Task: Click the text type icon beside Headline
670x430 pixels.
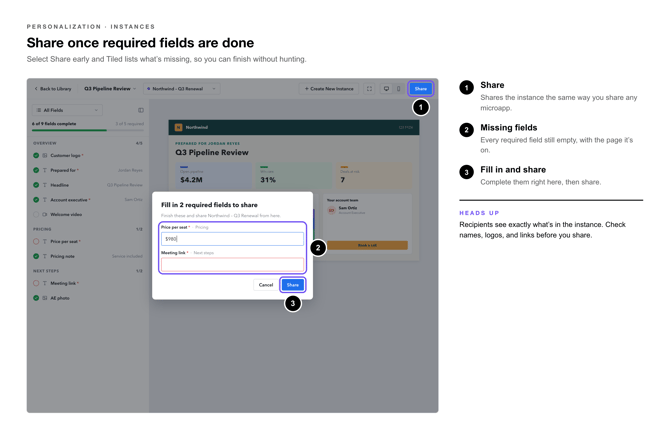Action: (44, 185)
